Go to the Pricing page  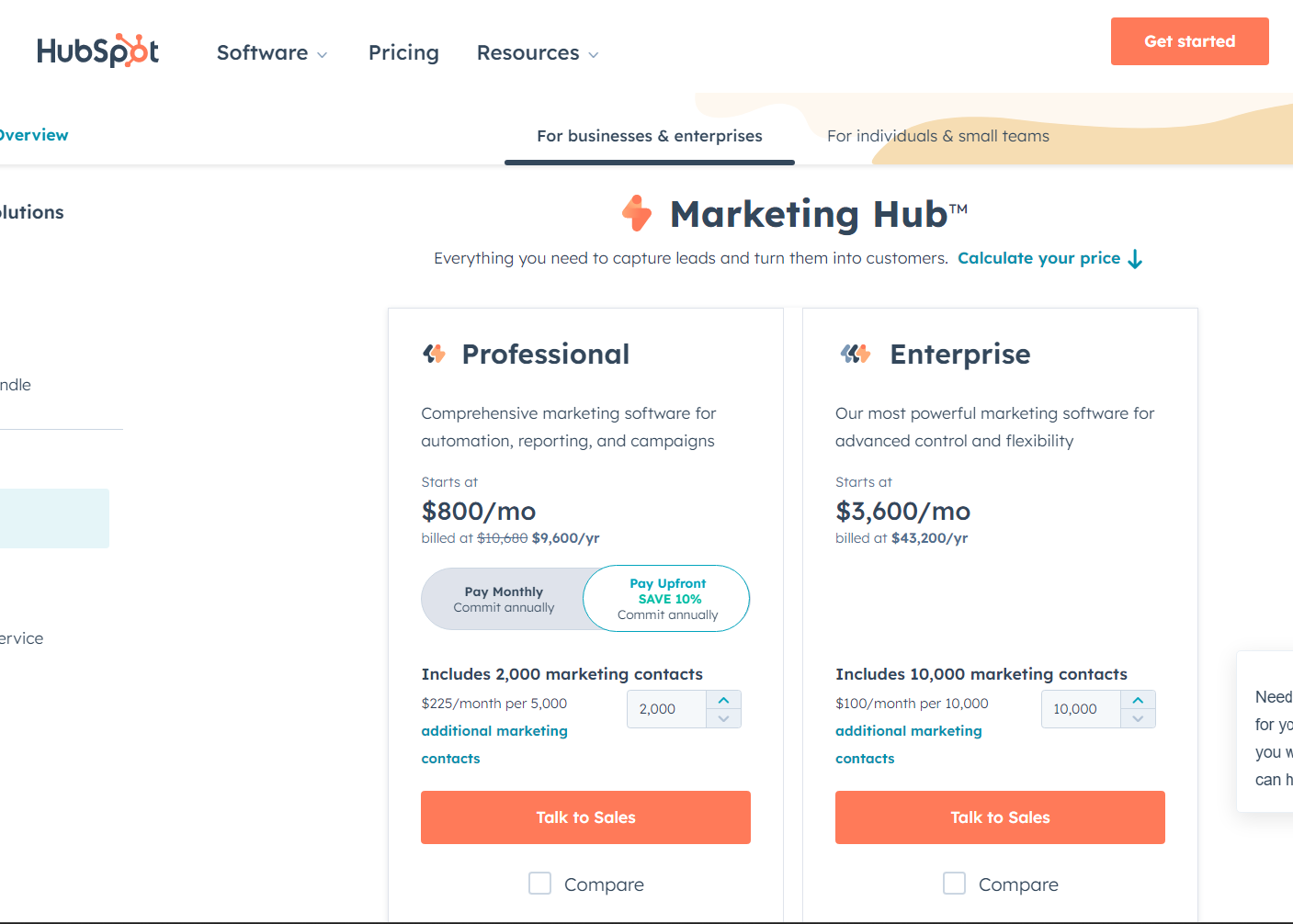click(x=403, y=53)
